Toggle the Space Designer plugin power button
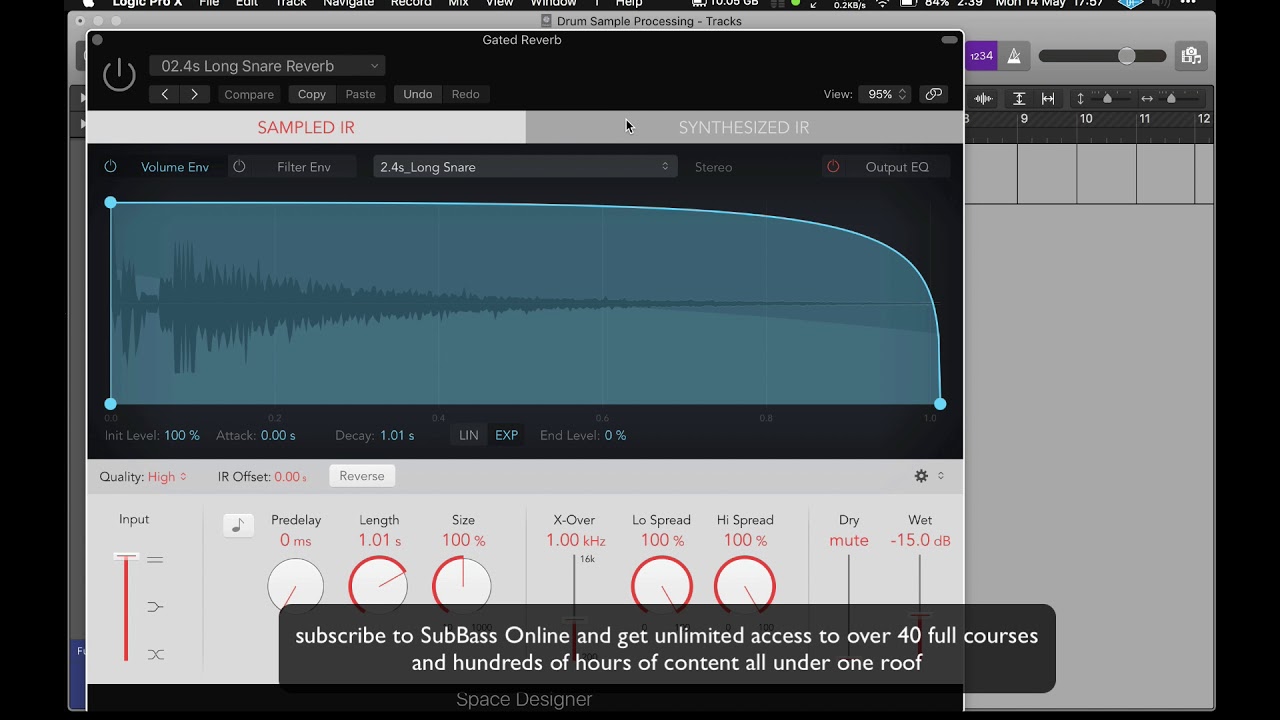The height and width of the screenshot is (720, 1280). pyautogui.click(x=119, y=75)
